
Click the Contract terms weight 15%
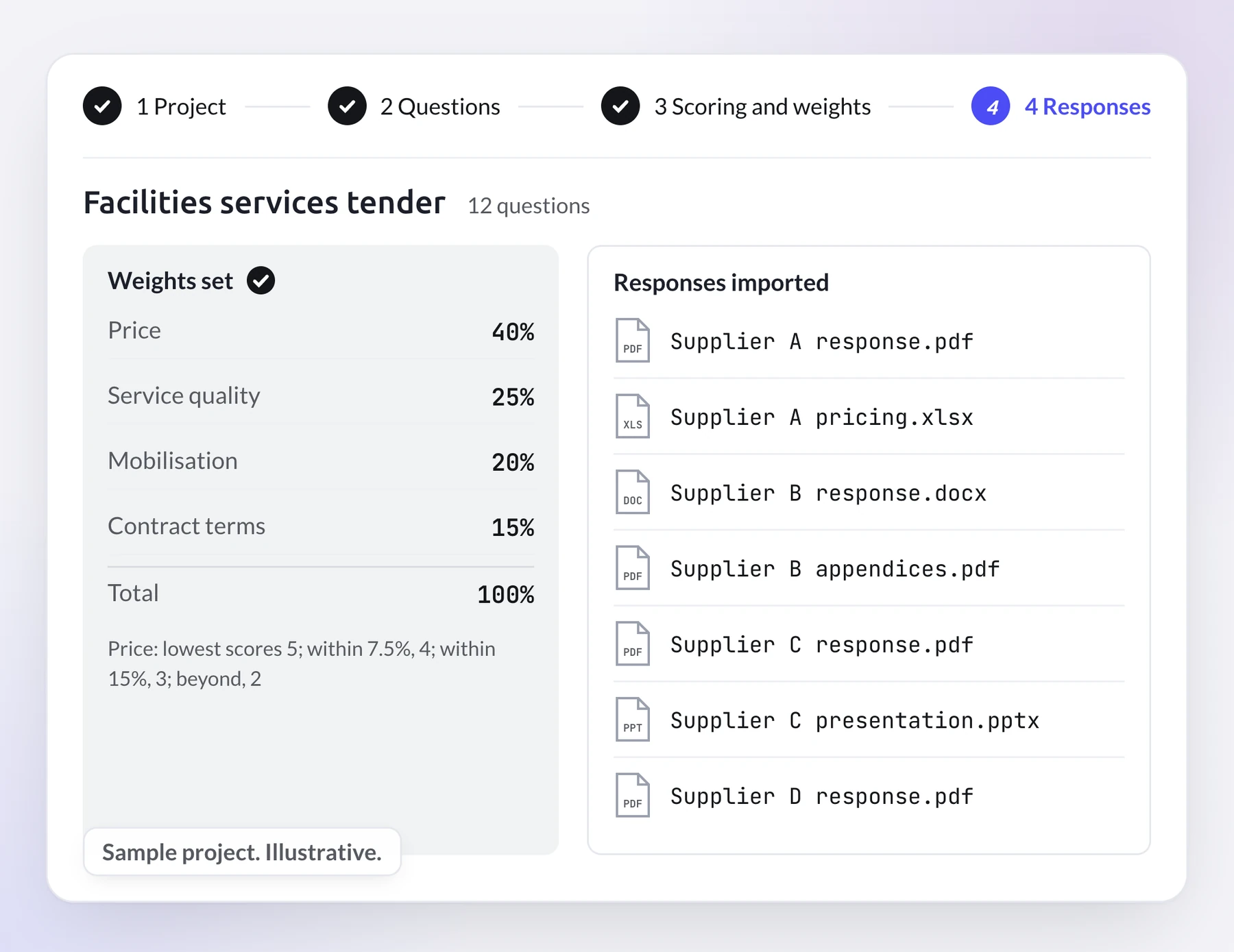513,527
